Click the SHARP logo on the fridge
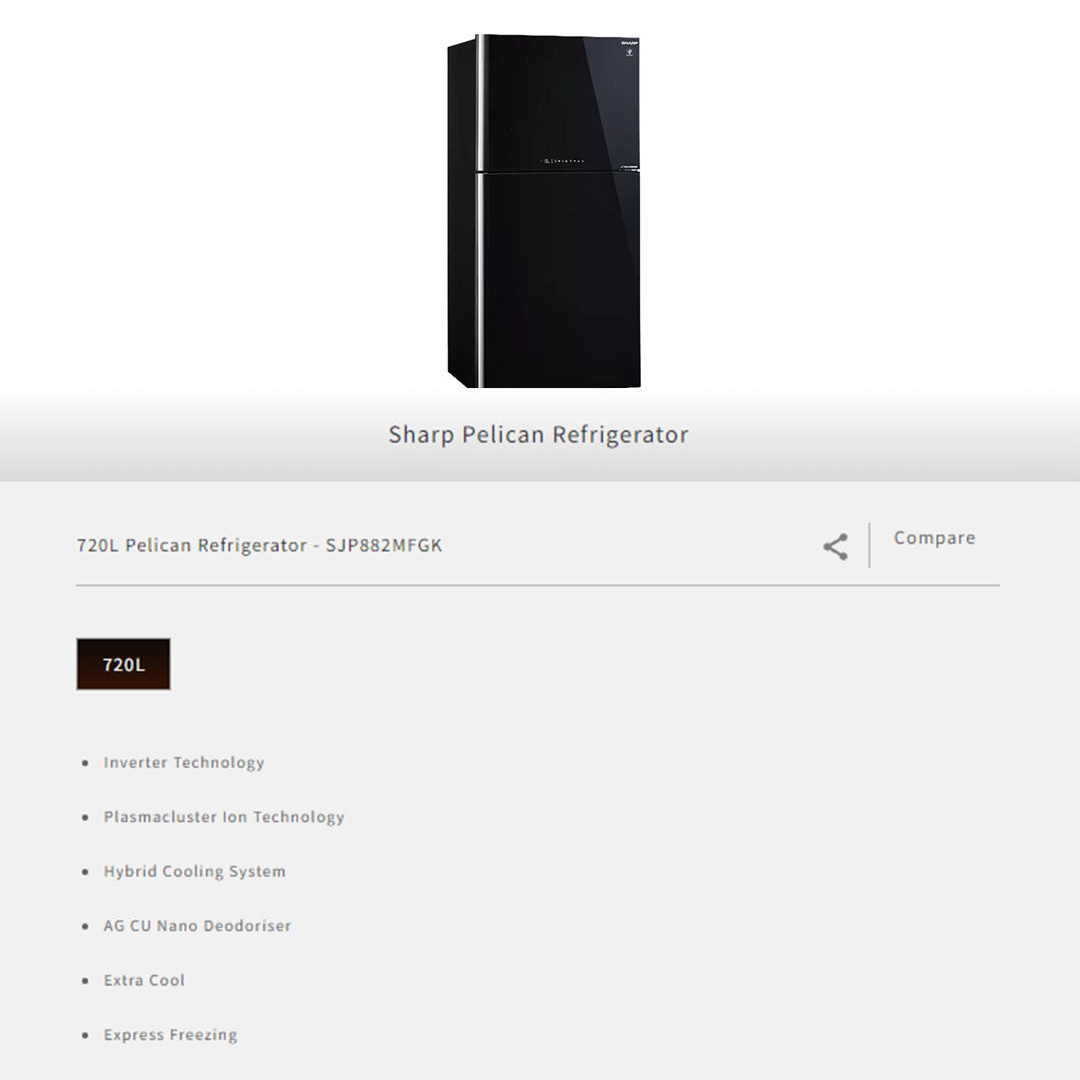Viewport: 1080px width, 1080px height. tap(629, 43)
